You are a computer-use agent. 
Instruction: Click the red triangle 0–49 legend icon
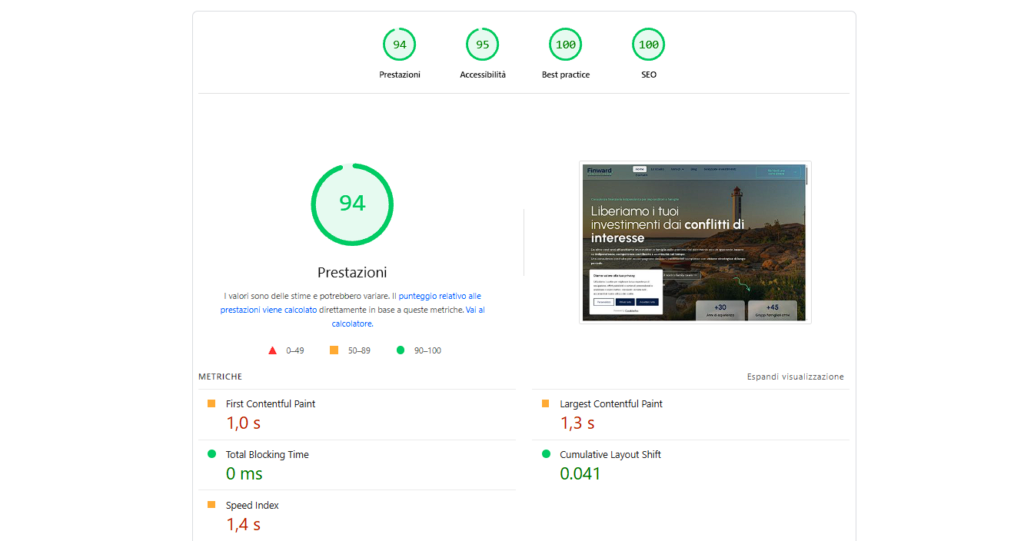click(272, 350)
